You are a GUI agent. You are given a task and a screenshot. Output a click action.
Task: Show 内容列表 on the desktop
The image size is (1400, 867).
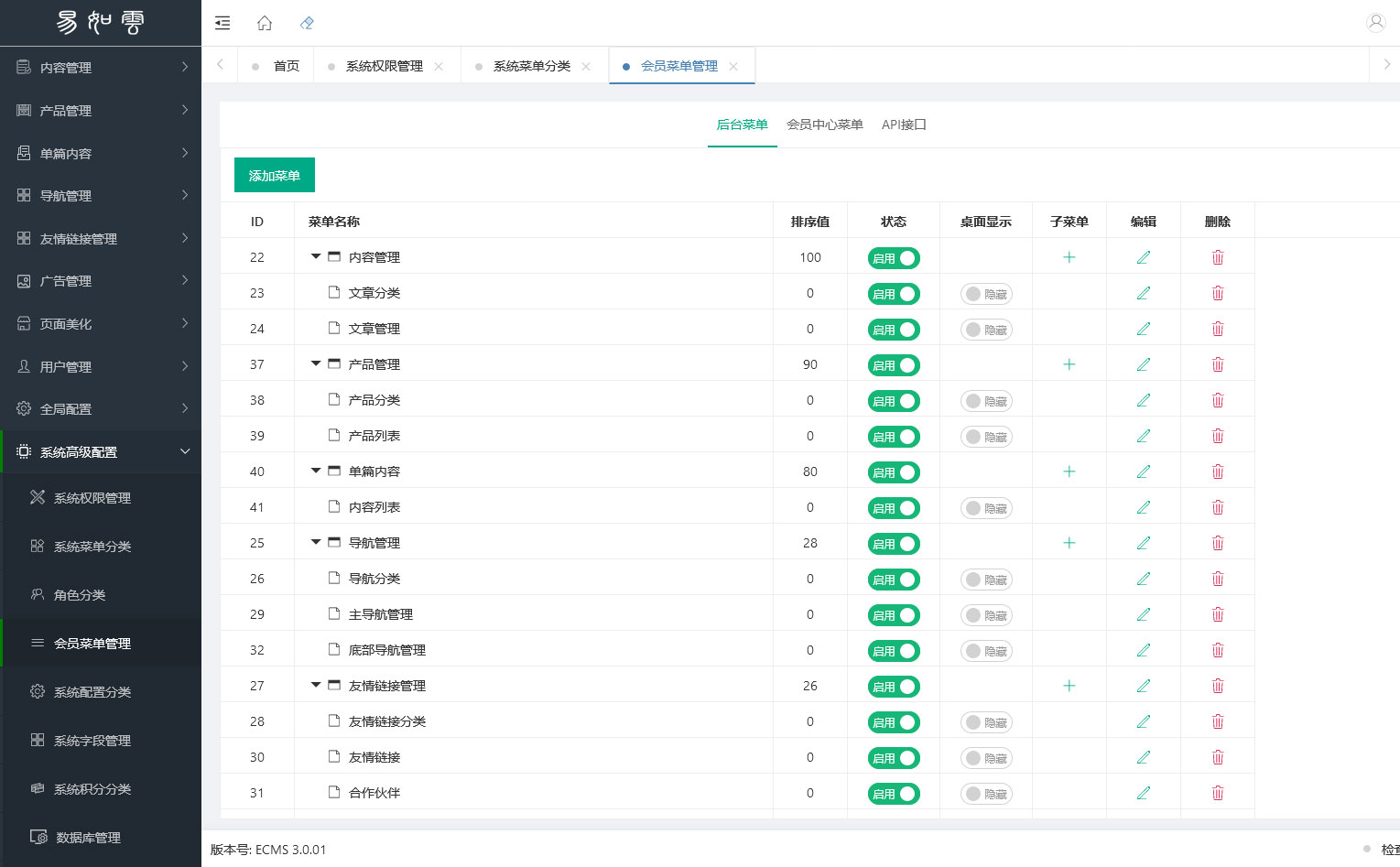pyautogui.click(x=986, y=508)
